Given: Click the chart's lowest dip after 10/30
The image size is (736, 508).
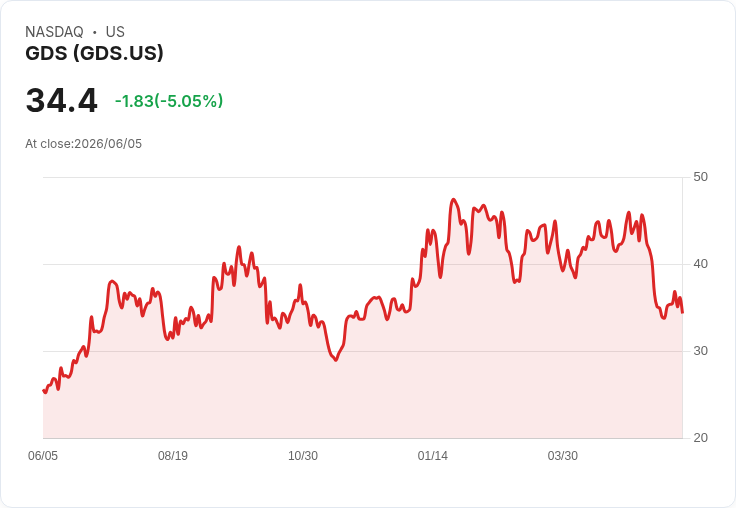Looking at the screenshot, I should click(336, 360).
